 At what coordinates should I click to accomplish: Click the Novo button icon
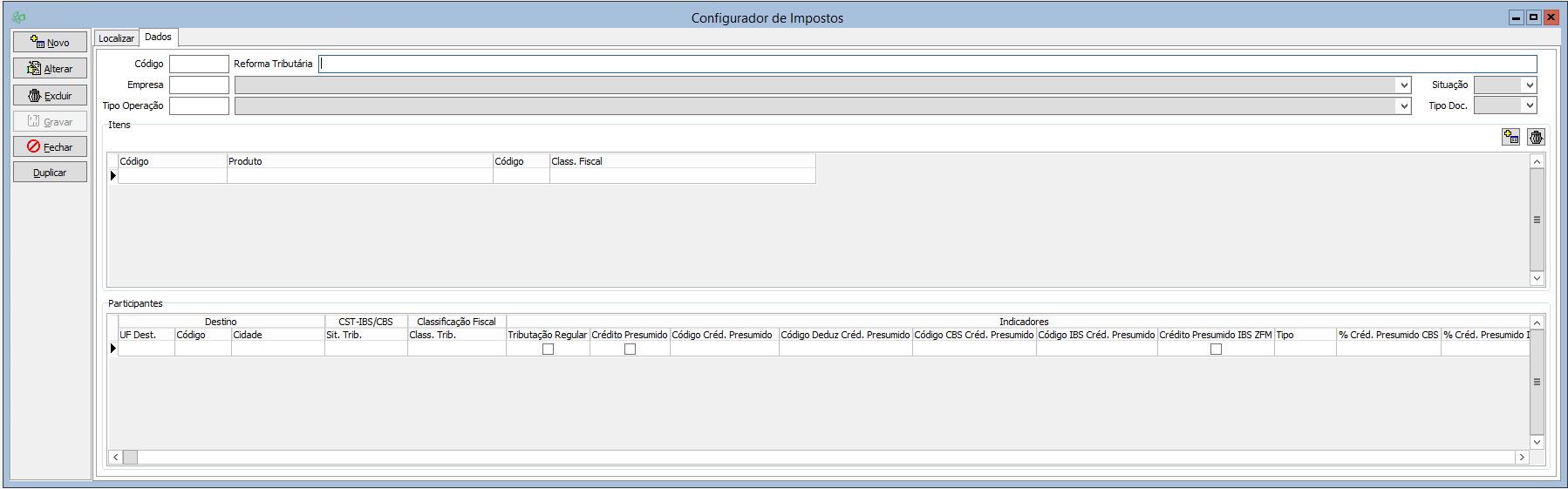click(x=37, y=42)
